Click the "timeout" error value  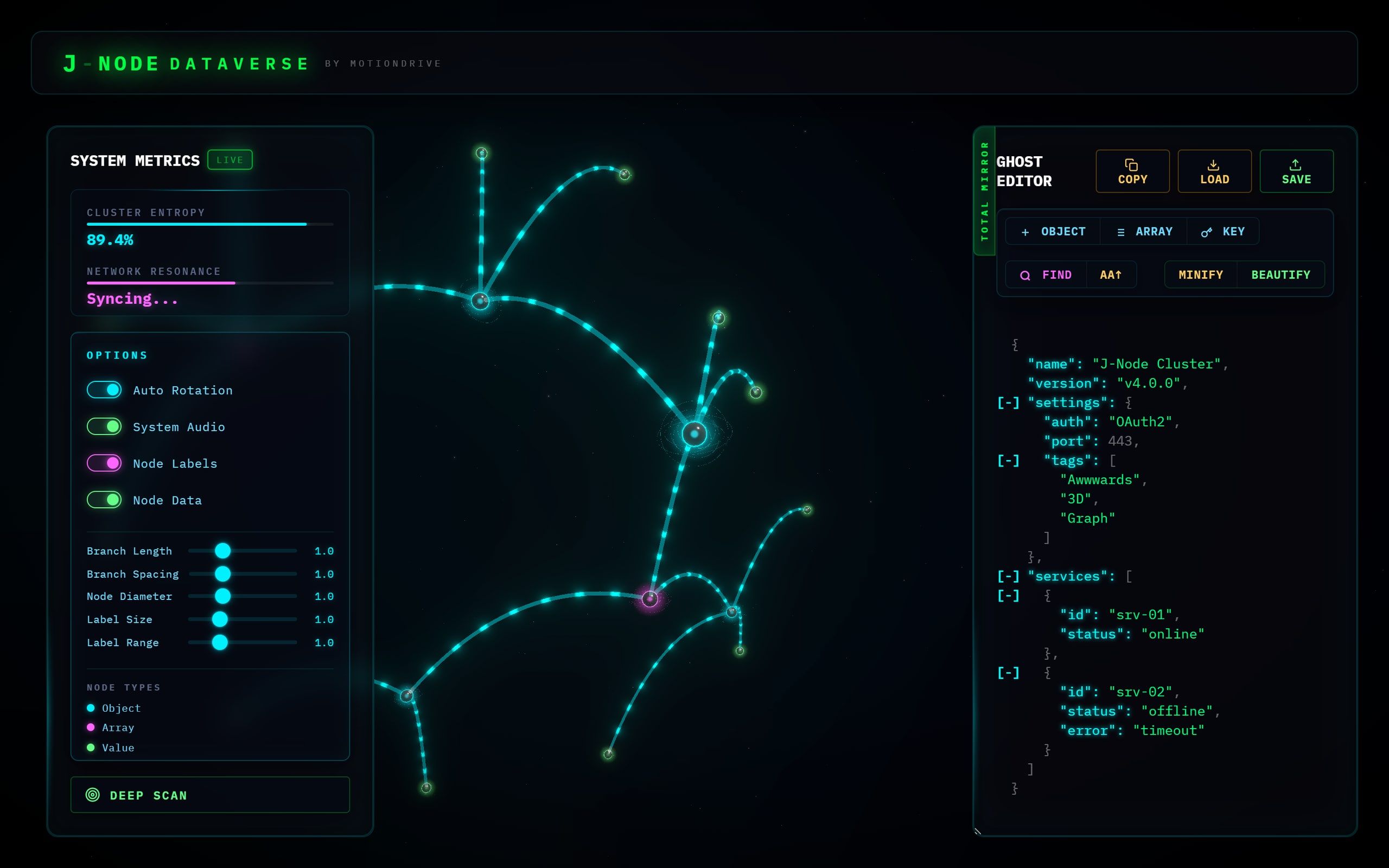click(1168, 730)
